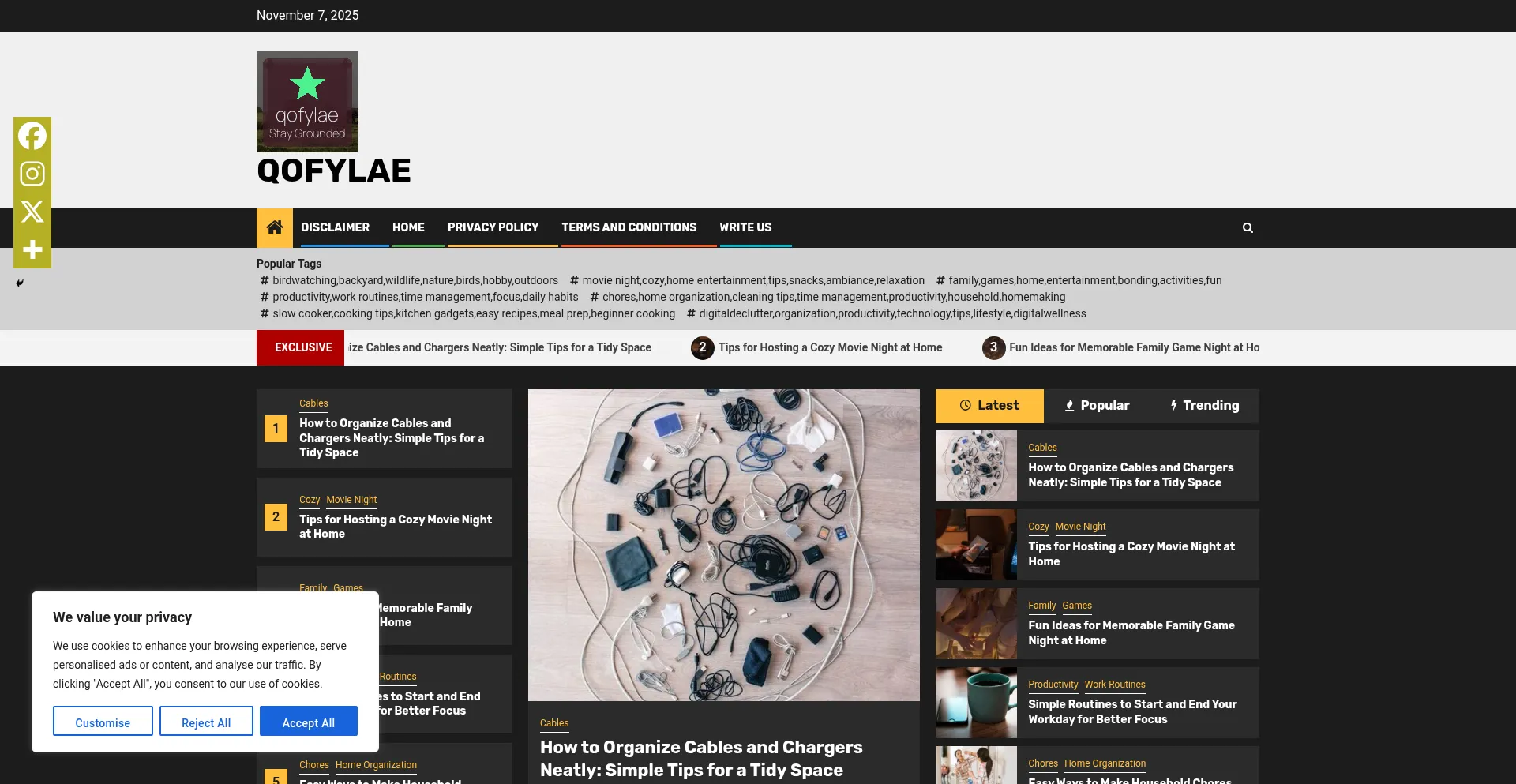Click Movie Night category in numbered list
1516x784 pixels.
351,500
